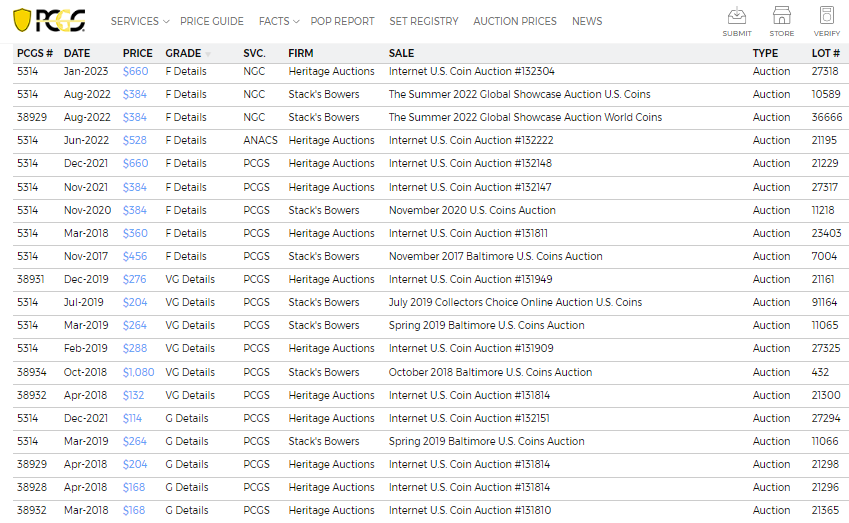The height and width of the screenshot is (523, 849).
Task: Open the $456 price for Nov-2017 sale
Action: click(x=135, y=256)
